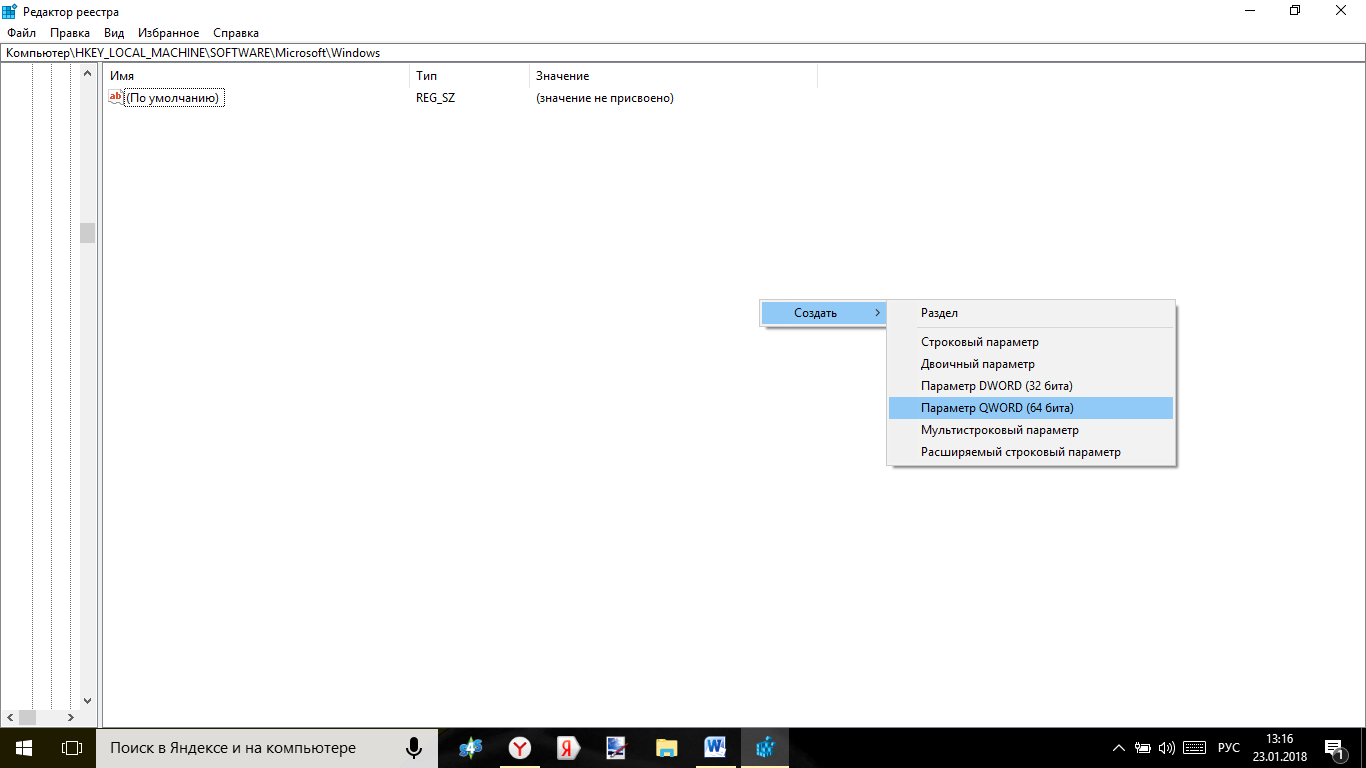Screen dimensions: 1366x768
Task: Open File Explorer from the taskbar
Action: (666, 747)
